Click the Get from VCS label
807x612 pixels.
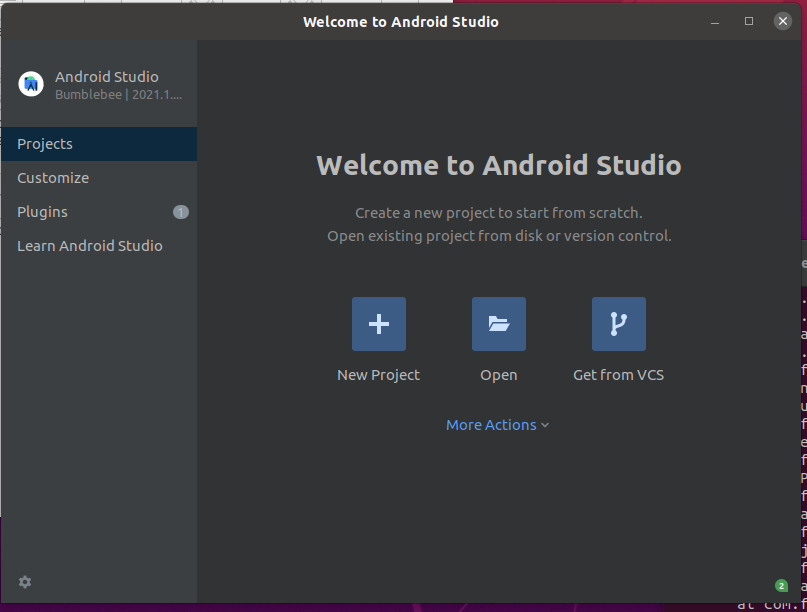[x=619, y=375]
